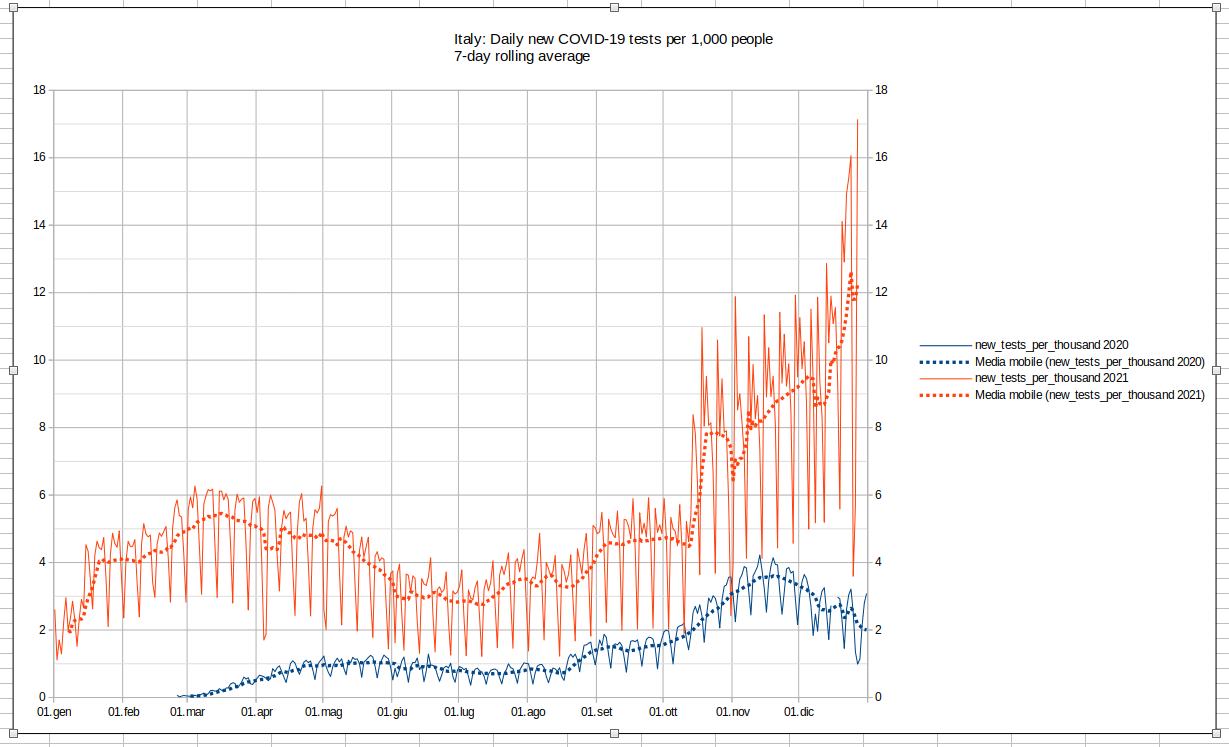Click the '18' label on left y-axis
1229x747 pixels.
click(x=39, y=90)
